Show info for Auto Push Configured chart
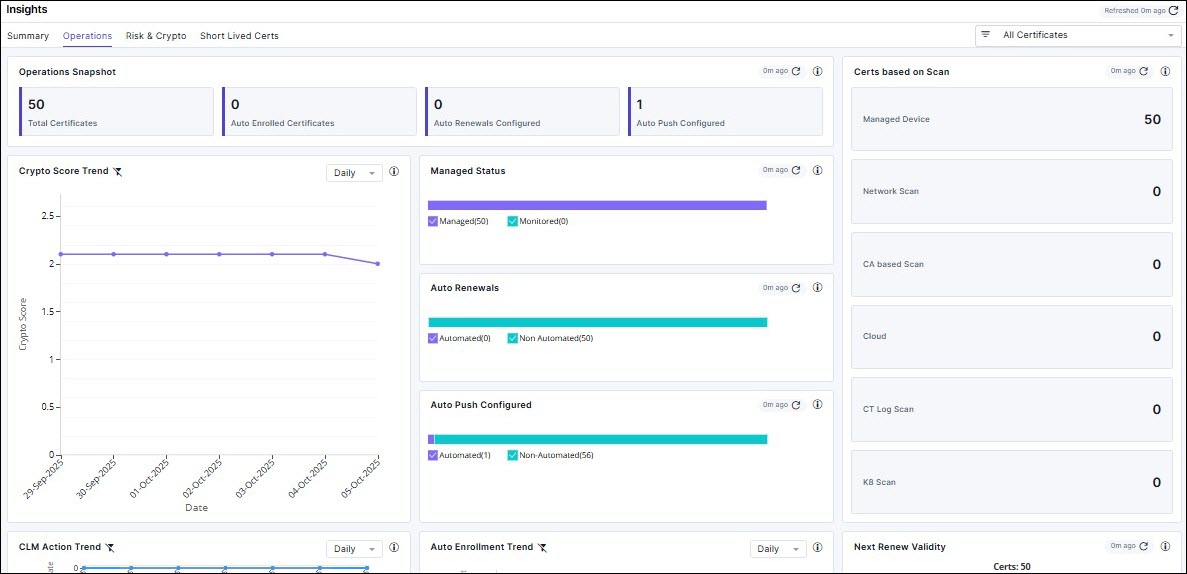Image resolution: width=1187 pixels, height=574 pixels. [x=818, y=405]
